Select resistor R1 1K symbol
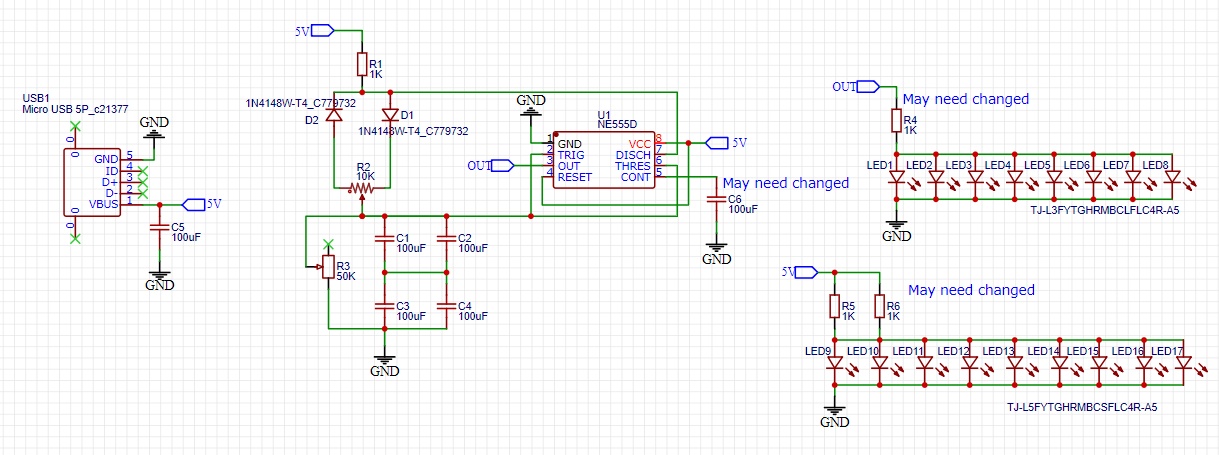Viewport: 1219px width, 455px height. (x=361, y=66)
